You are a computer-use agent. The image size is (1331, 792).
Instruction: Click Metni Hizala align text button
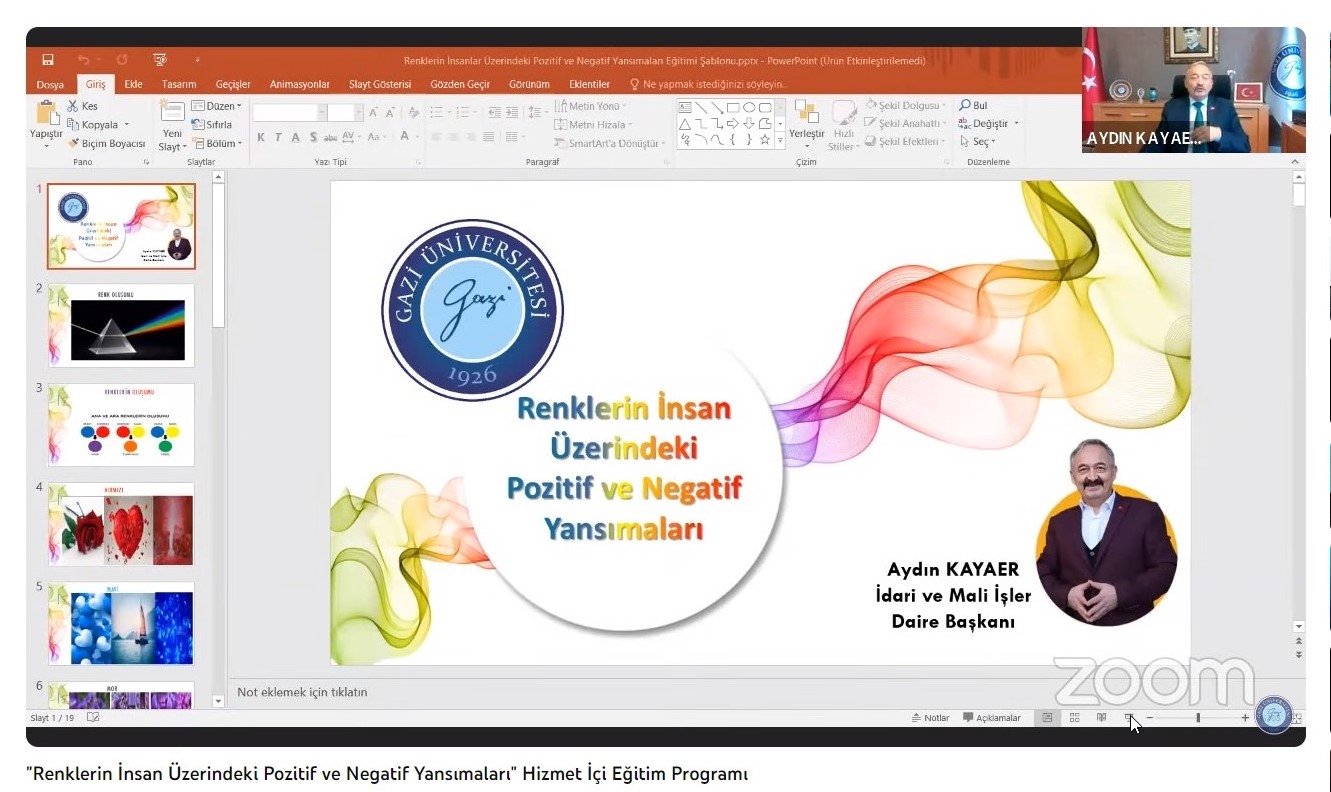click(594, 125)
